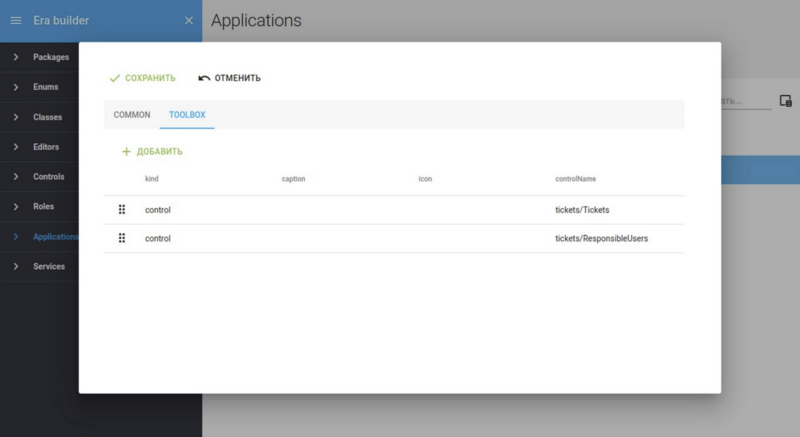
Task: Select Roles in the sidebar
Action: tap(43, 206)
